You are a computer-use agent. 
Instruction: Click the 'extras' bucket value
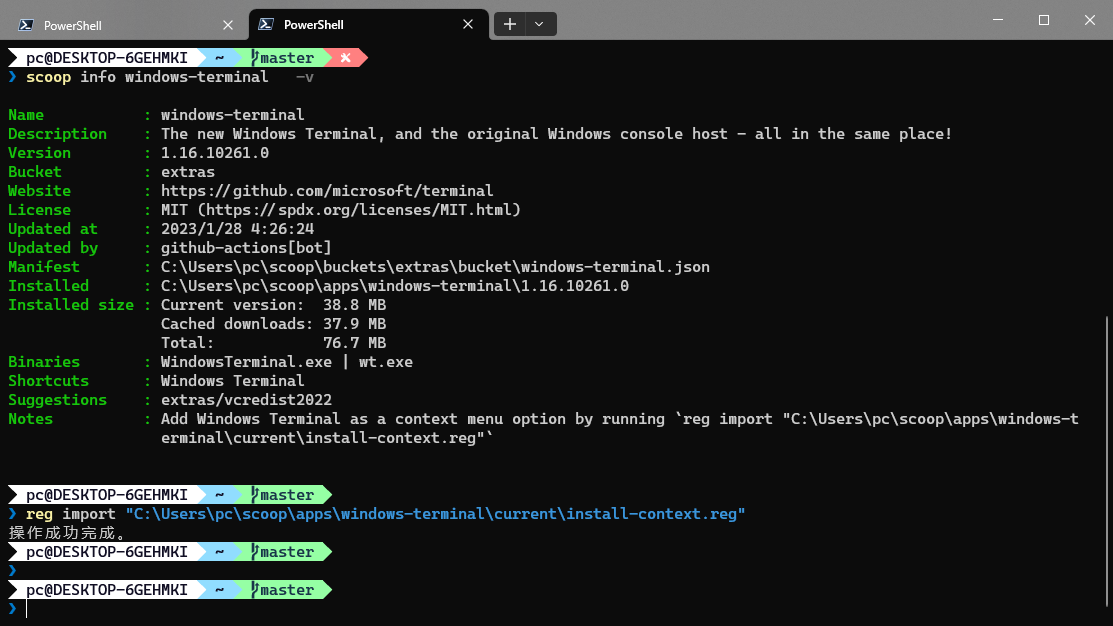pos(187,172)
